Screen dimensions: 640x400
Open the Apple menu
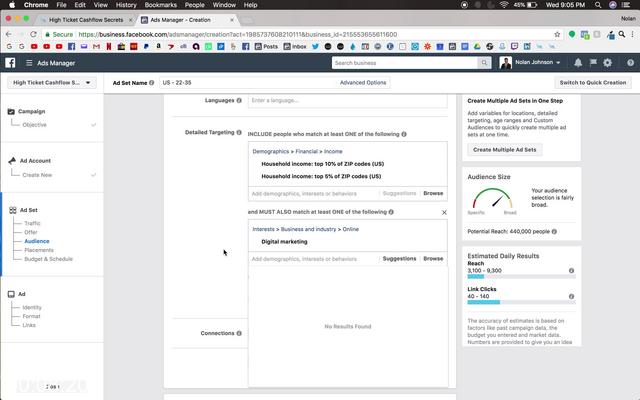click(x=12, y=5)
